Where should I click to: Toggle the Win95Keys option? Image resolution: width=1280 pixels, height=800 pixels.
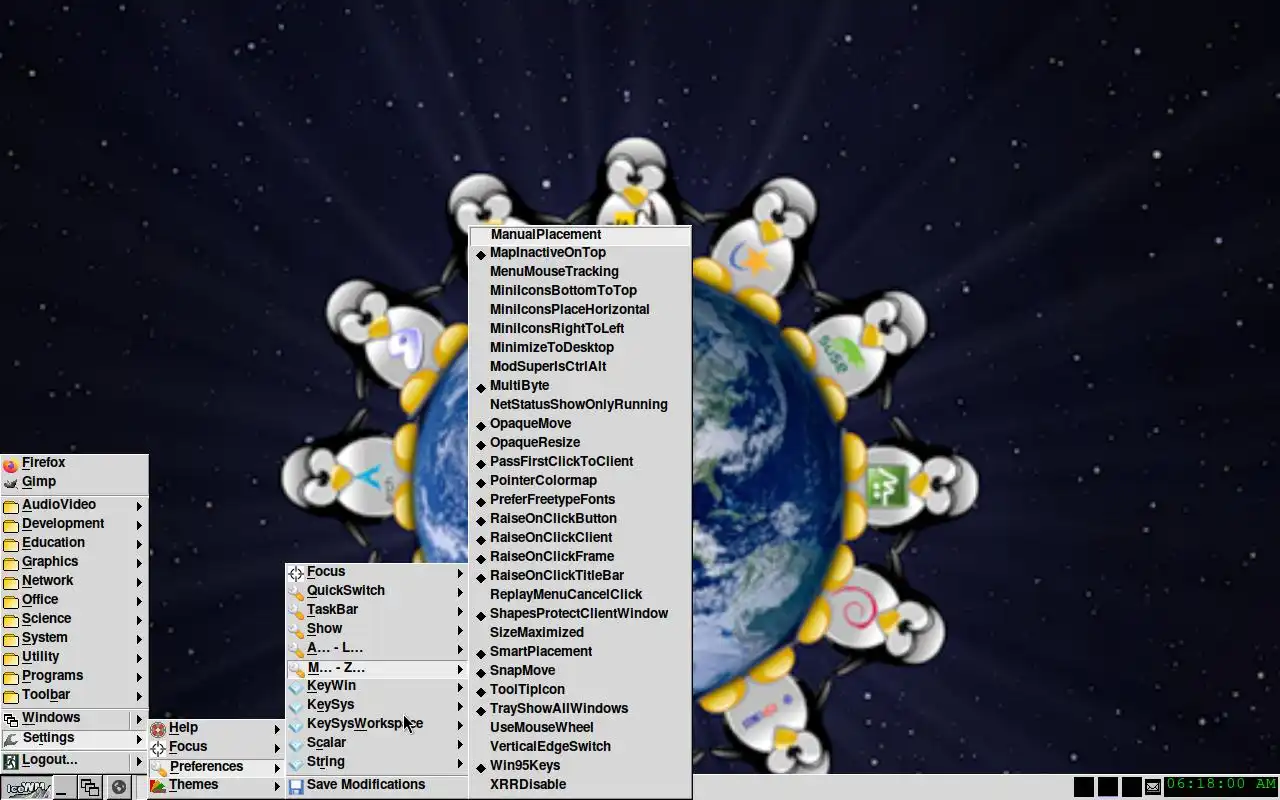pos(579,766)
